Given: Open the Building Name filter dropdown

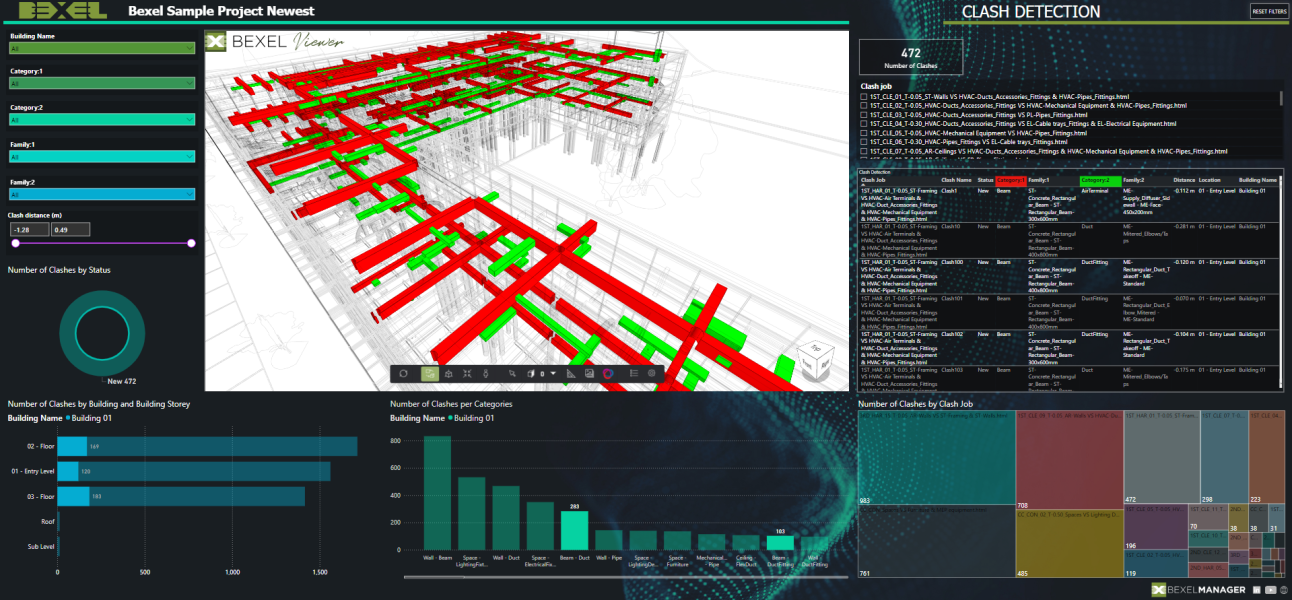Looking at the screenshot, I should pos(101,47).
